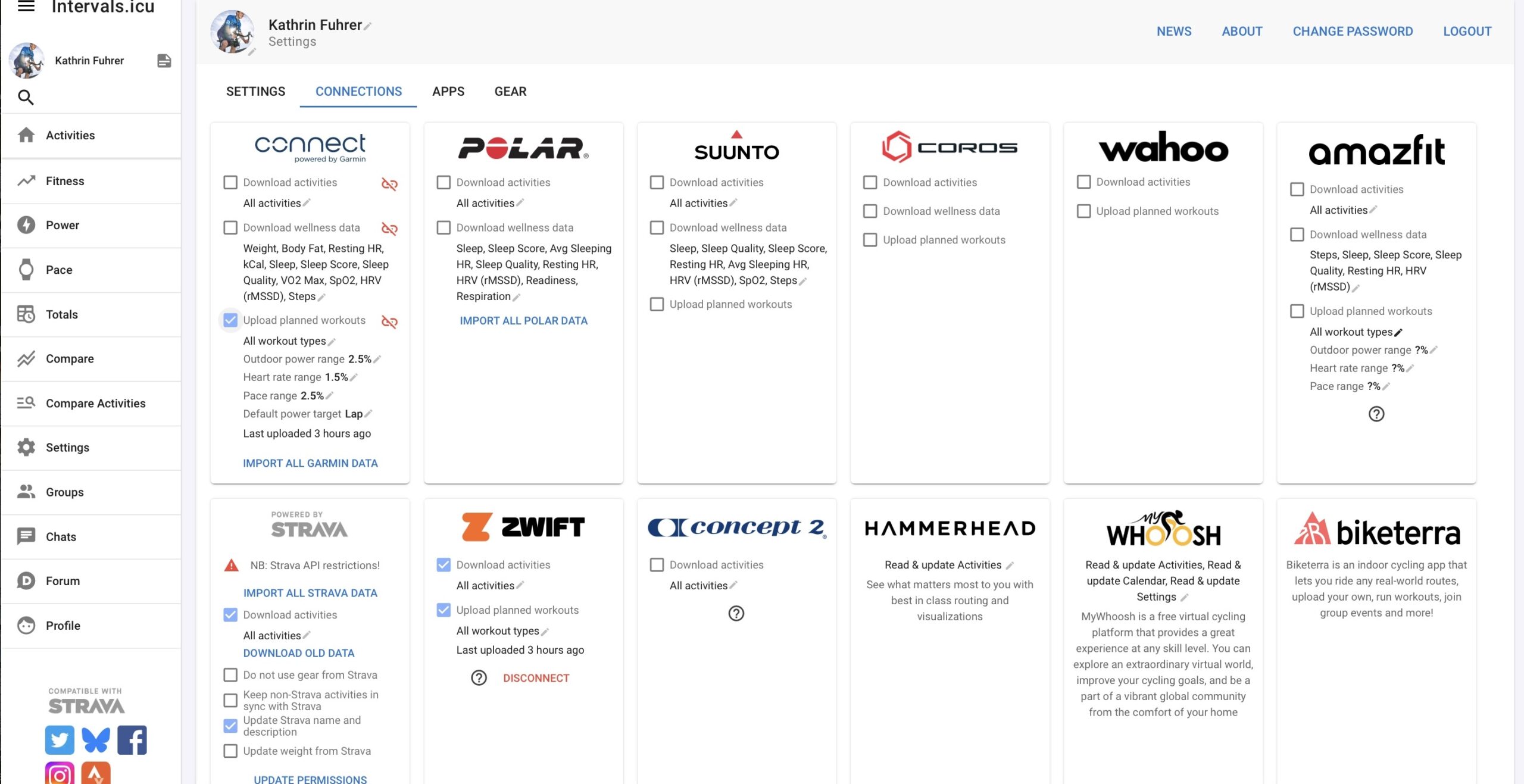
Task: Click the help icon in Concept2 card
Action: [736, 613]
